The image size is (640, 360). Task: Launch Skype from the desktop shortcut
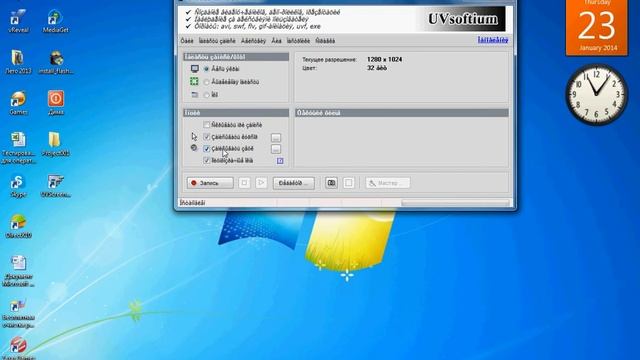point(18,186)
